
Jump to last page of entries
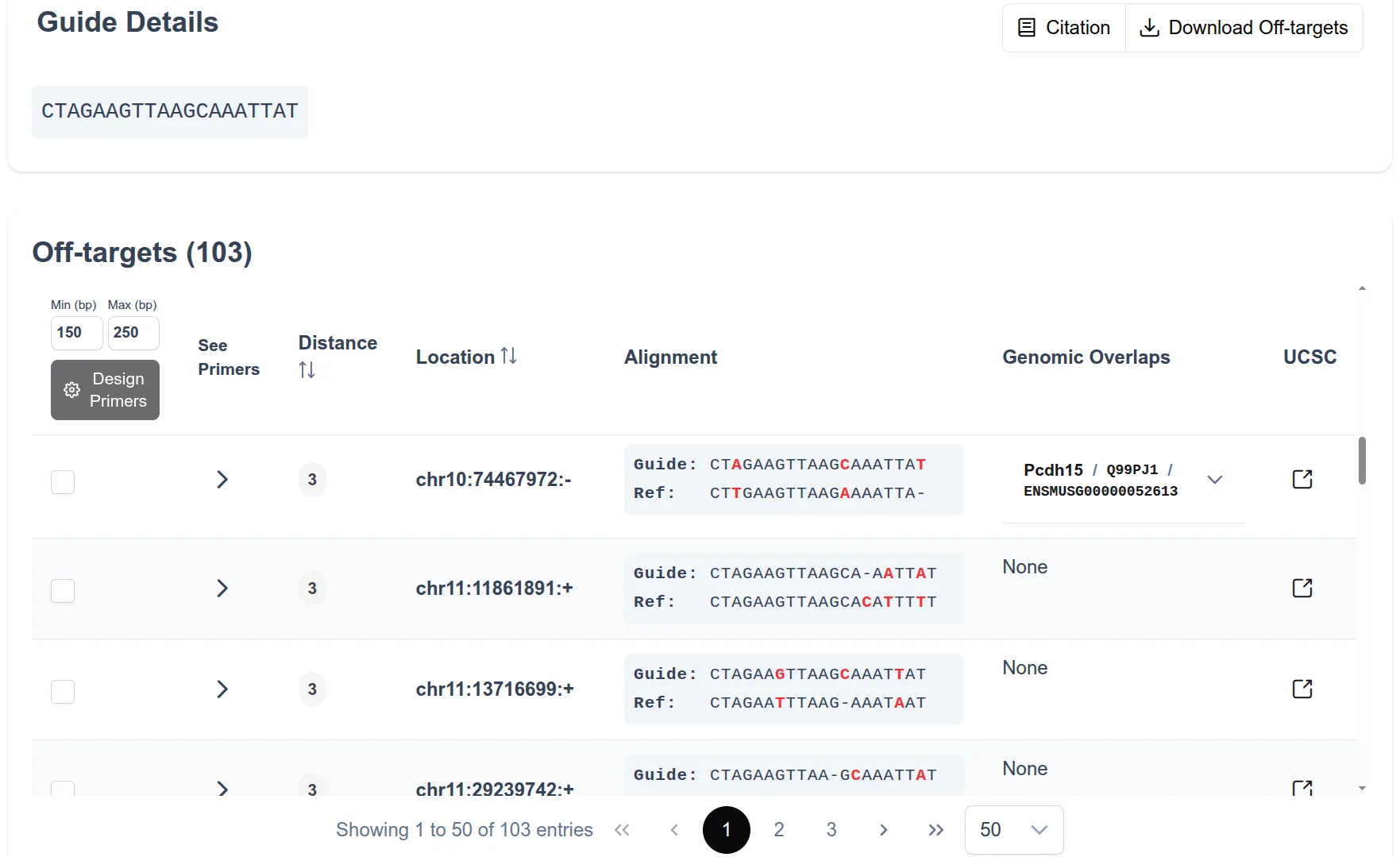[x=935, y=830]
